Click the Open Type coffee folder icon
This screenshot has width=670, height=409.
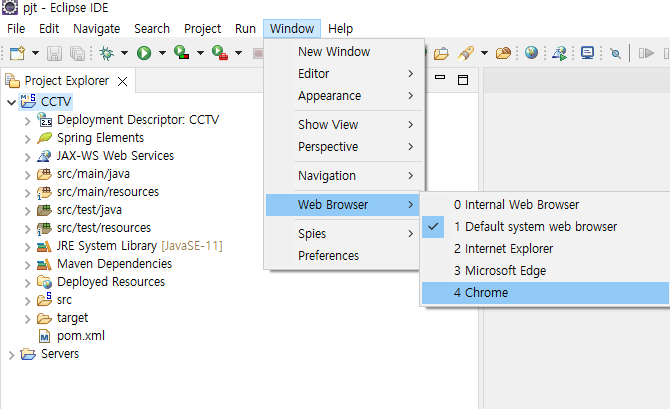click(x=503, y=53)
